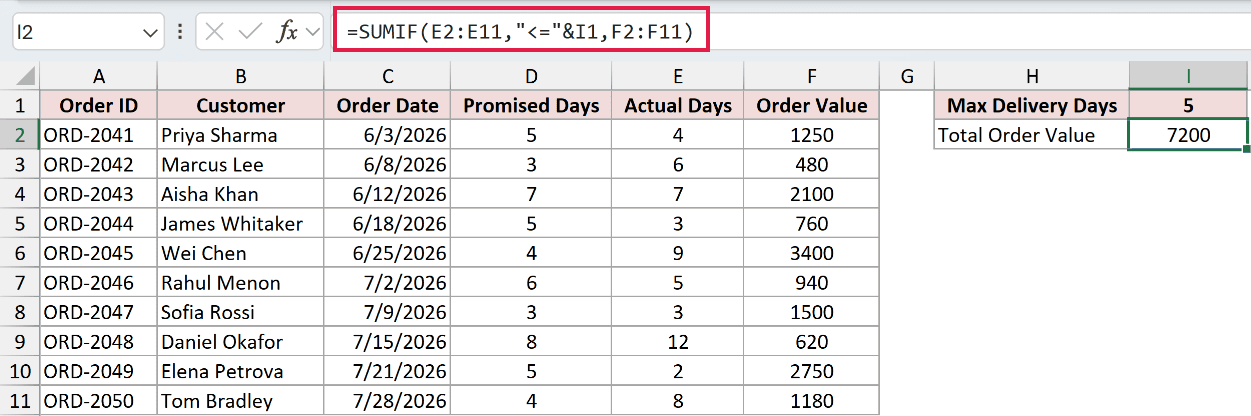Select row 11 header

(x=20, y=401)
